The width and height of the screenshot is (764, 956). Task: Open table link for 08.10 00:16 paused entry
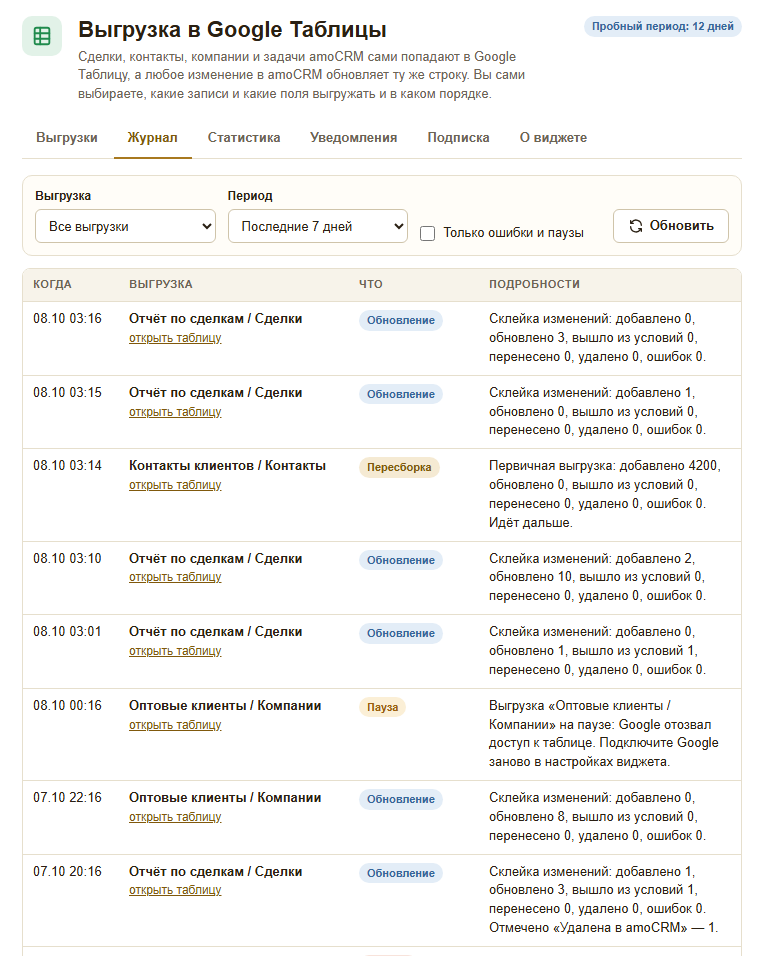tap(175, 725)
